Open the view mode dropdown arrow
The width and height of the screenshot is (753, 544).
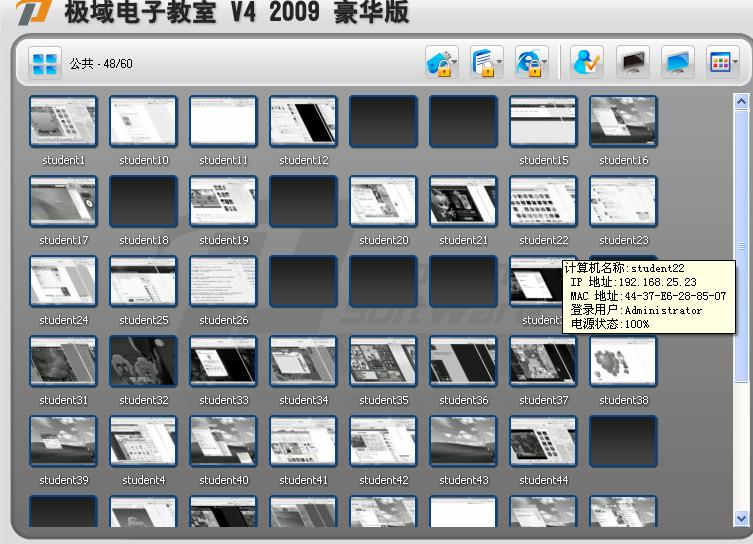[x=735, y=62]
